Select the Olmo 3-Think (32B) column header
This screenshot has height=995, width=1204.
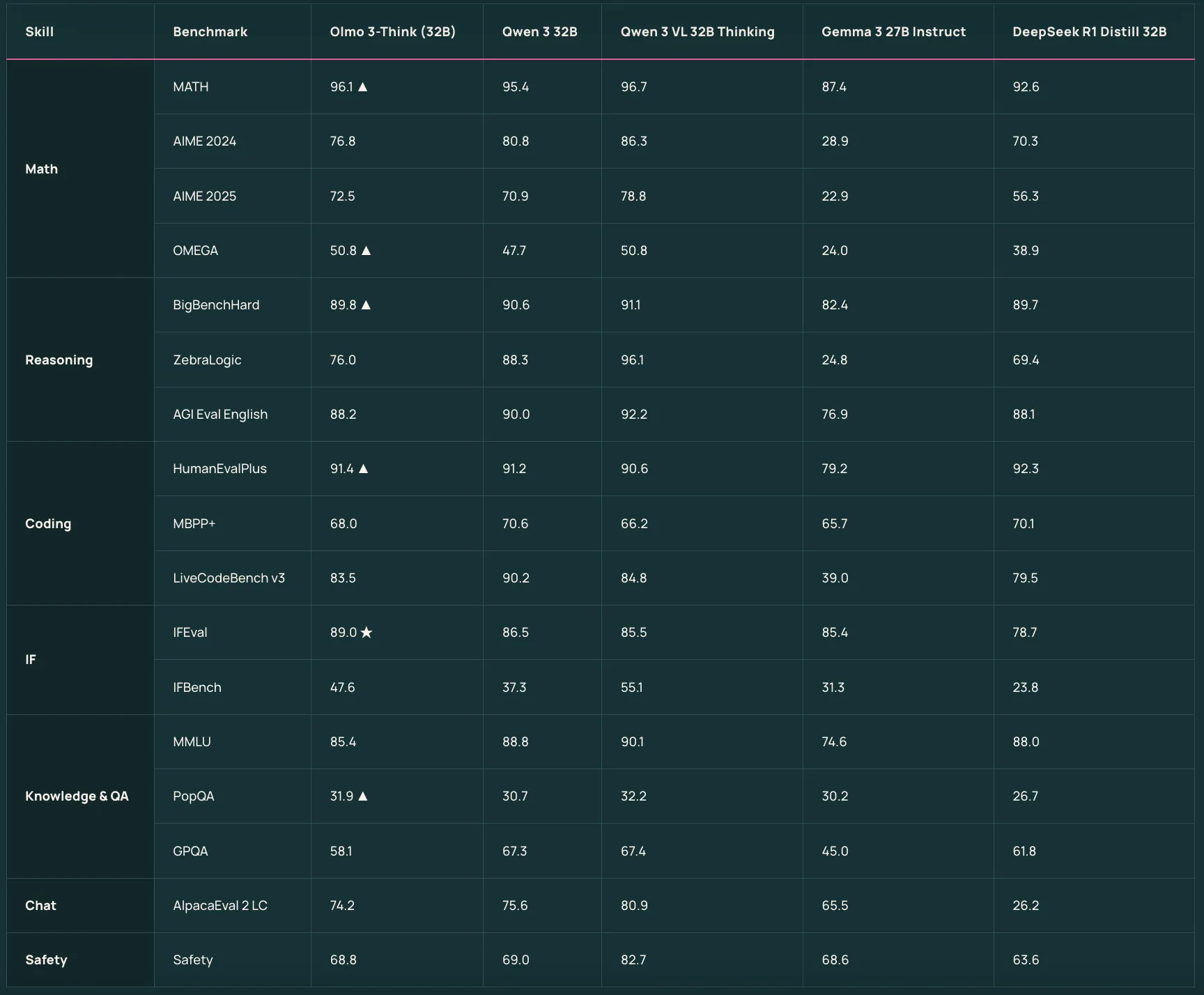coord(392,32)
